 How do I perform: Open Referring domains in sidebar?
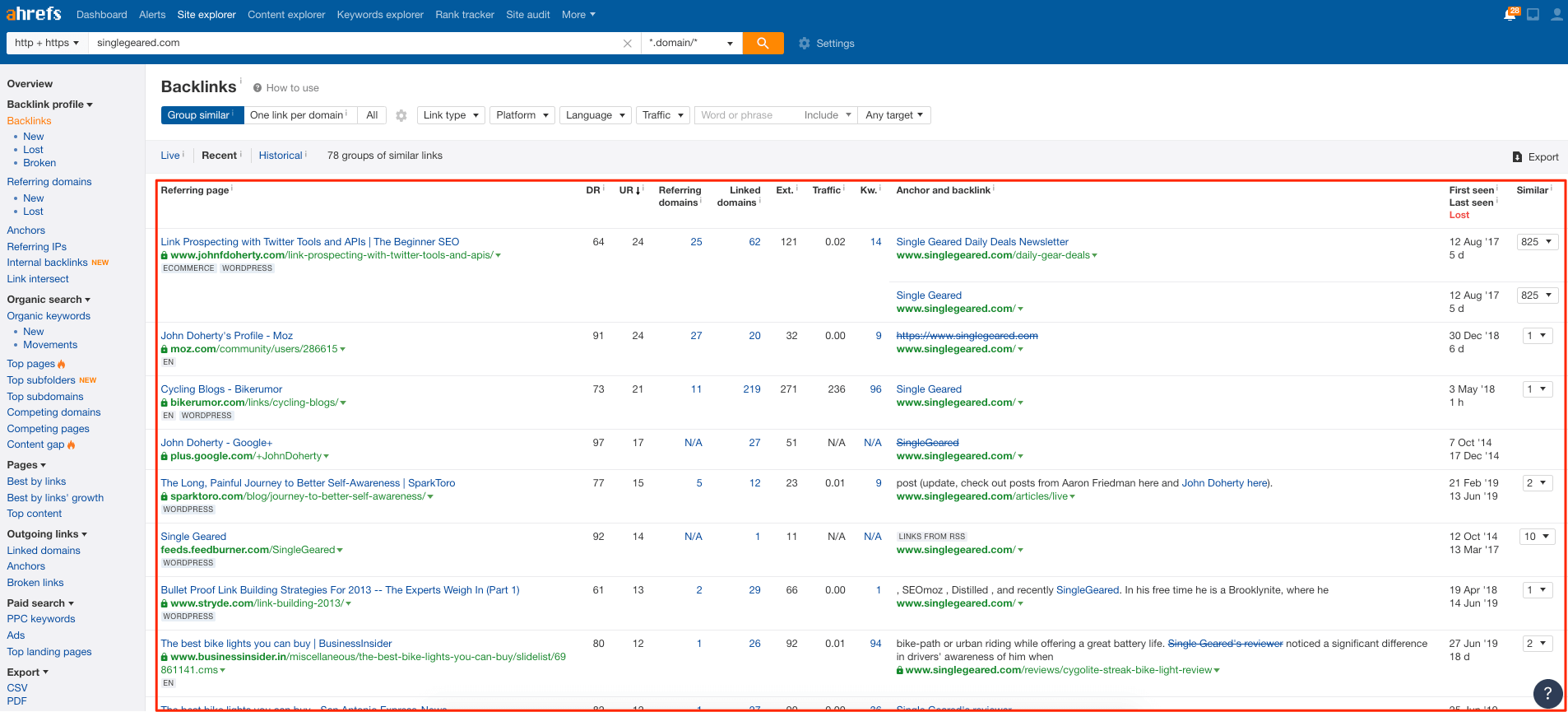(x=49, y=182)
